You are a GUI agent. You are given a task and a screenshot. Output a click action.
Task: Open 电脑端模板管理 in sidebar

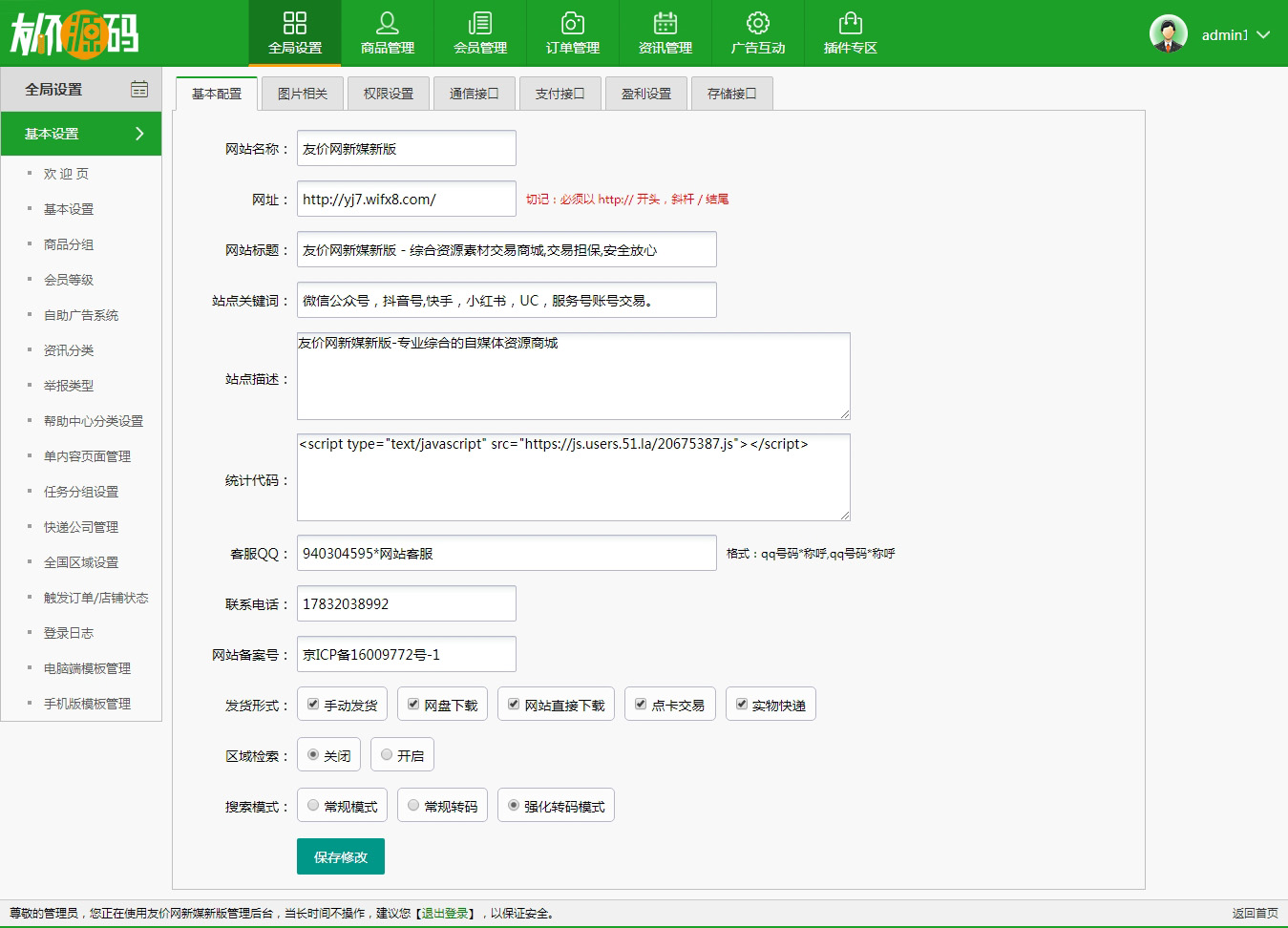(87, 668)
